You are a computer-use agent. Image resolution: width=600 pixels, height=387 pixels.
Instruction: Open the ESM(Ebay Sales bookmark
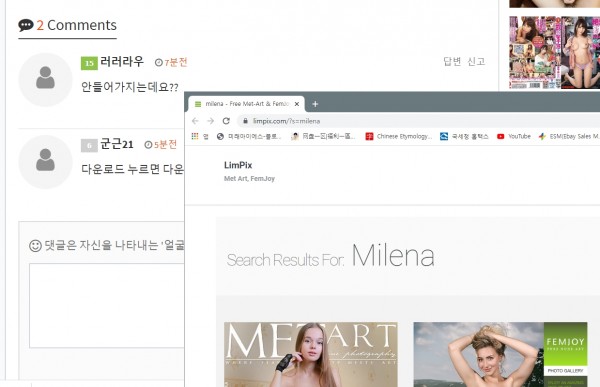[569, 136]
